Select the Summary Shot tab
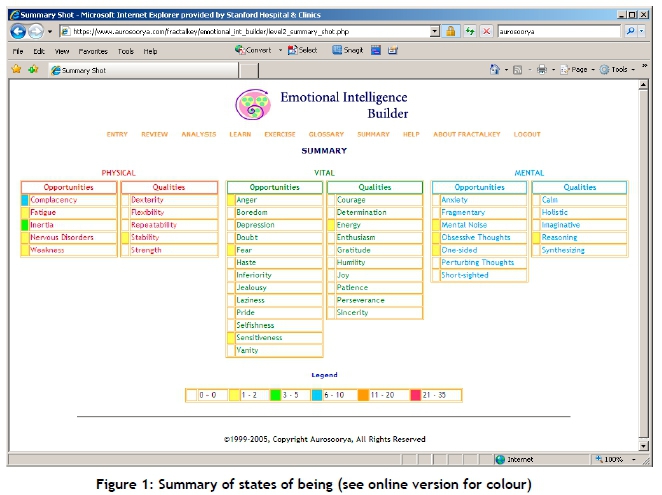Viewport: 662px width, 495px height. tap(83, 70)
